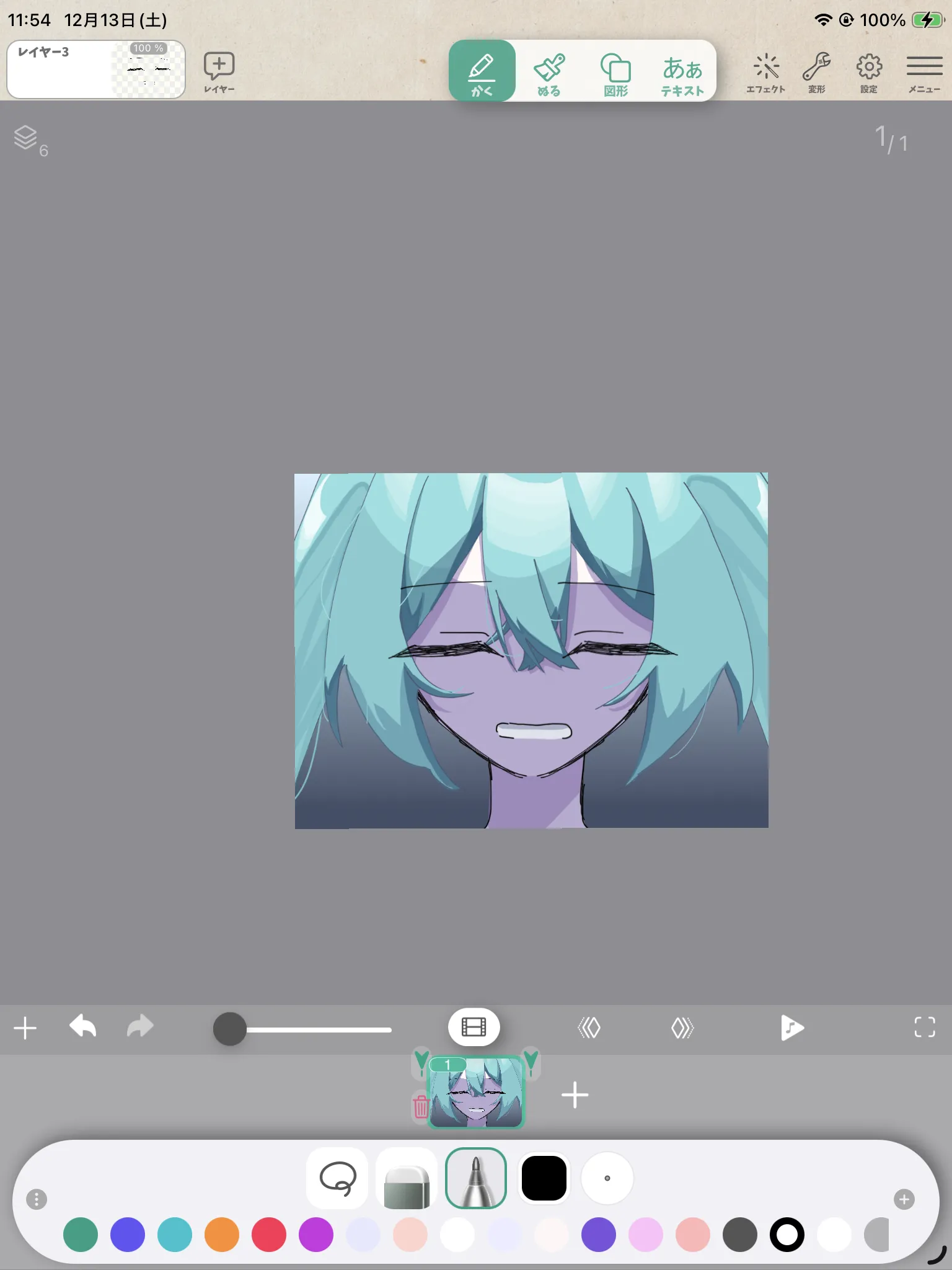Adjust the brush size slider handle
The height and width of the screenshot is (1270, 952).
pyautogui.click(x=229, y=1029)
